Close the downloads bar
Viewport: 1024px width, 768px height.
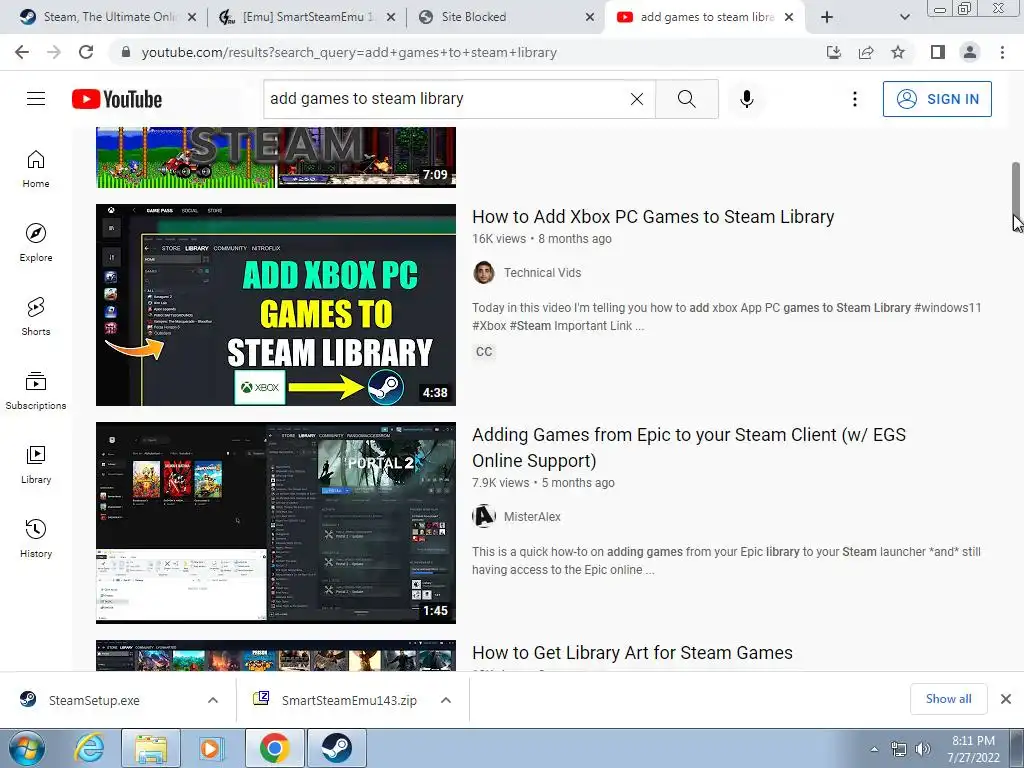1006,699
